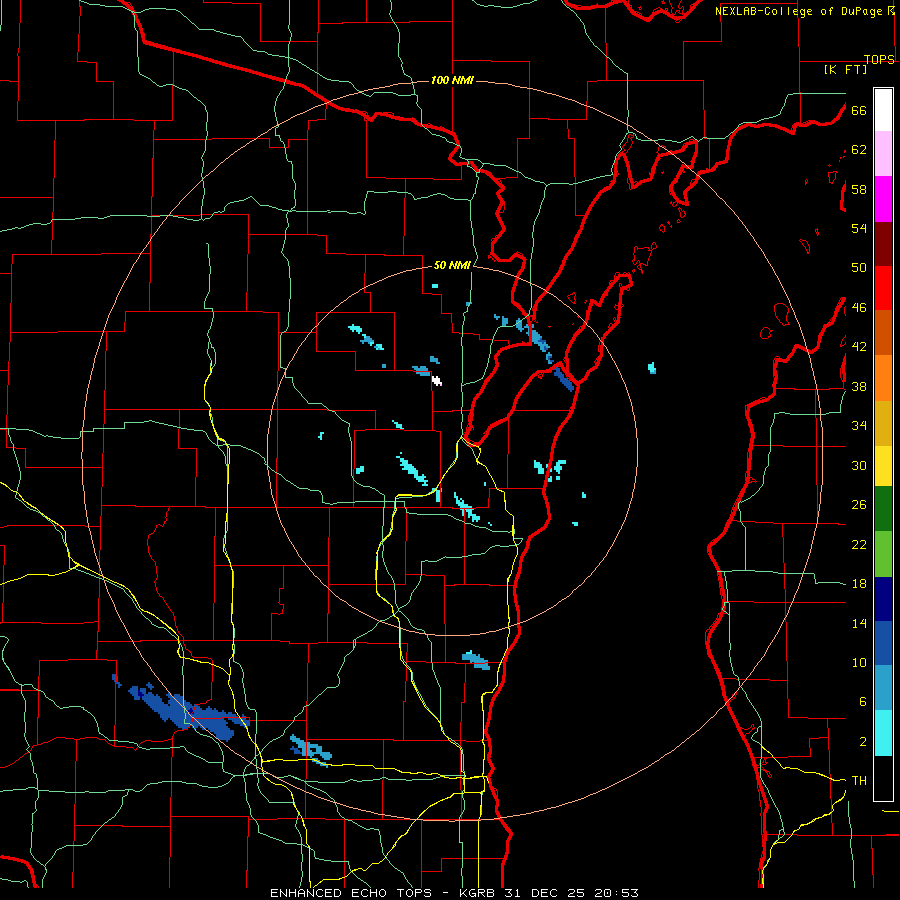Click the dark orange legend swatch
The image size is (900, 900).
tap(883, 332)
